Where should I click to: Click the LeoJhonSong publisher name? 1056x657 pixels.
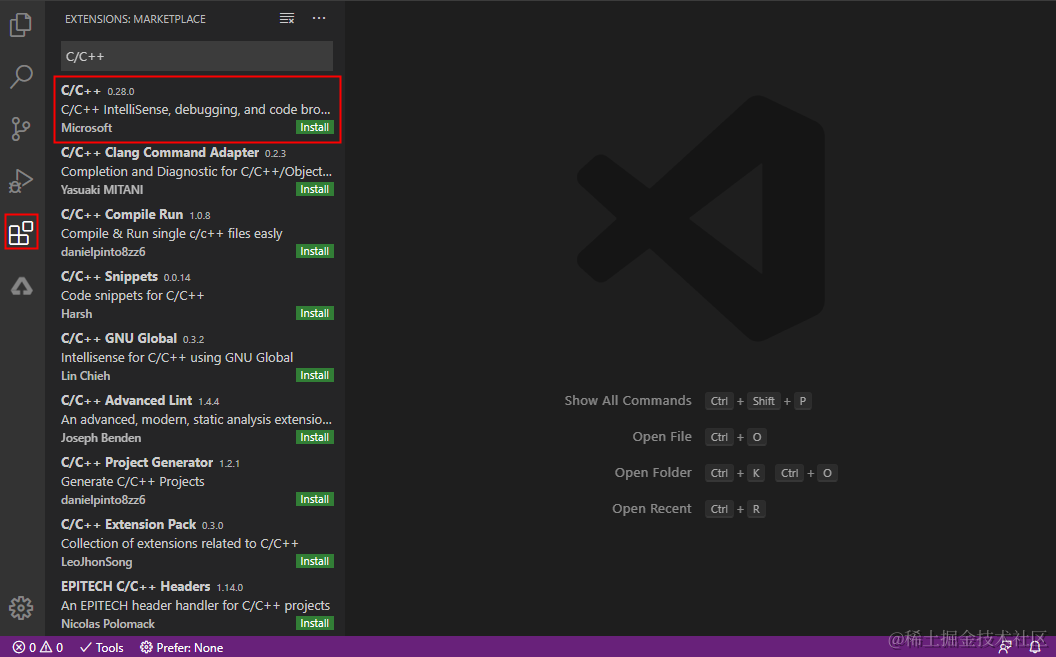(x=96, y=561)
